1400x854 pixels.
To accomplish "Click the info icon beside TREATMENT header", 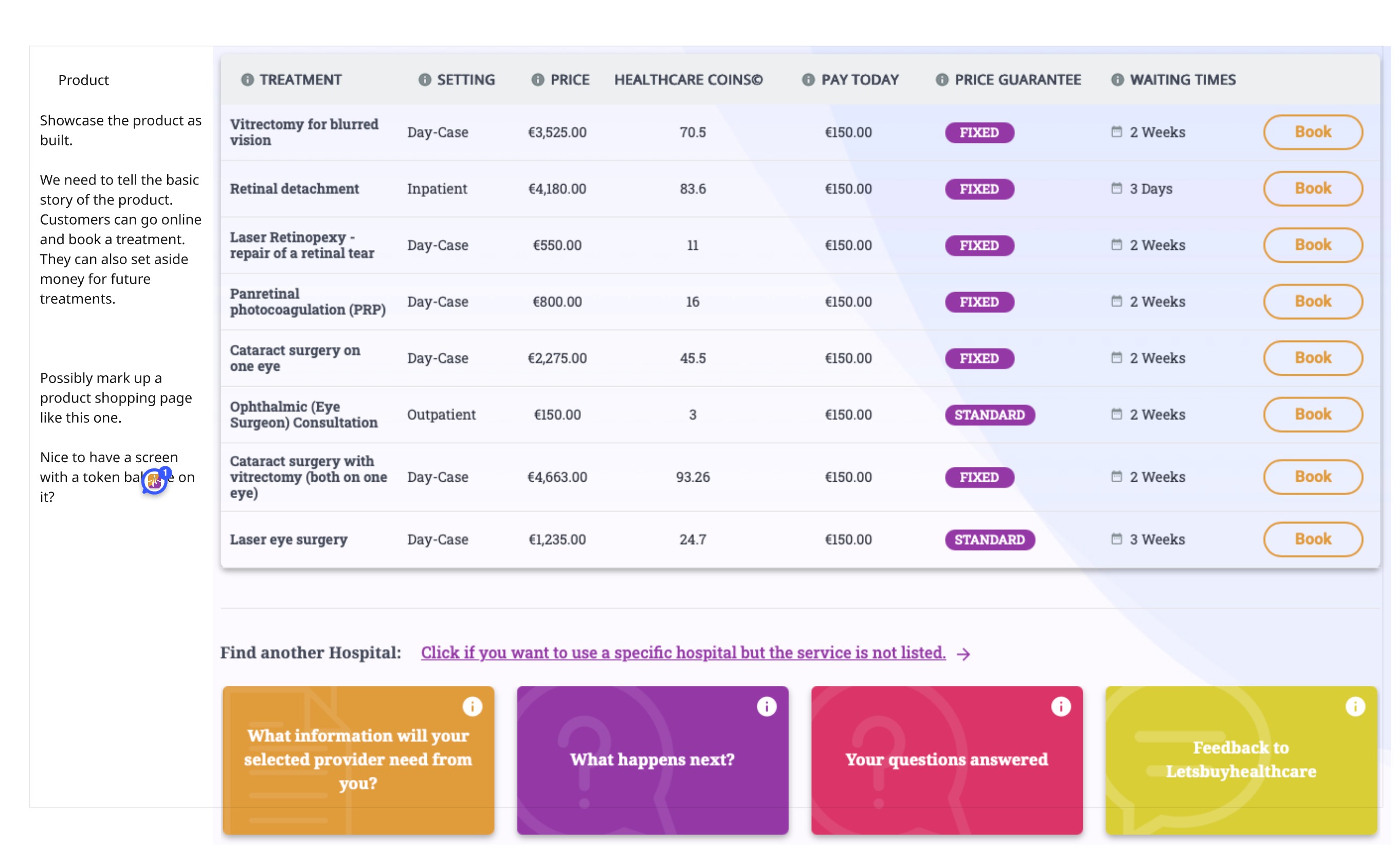I will pos(247,80).
